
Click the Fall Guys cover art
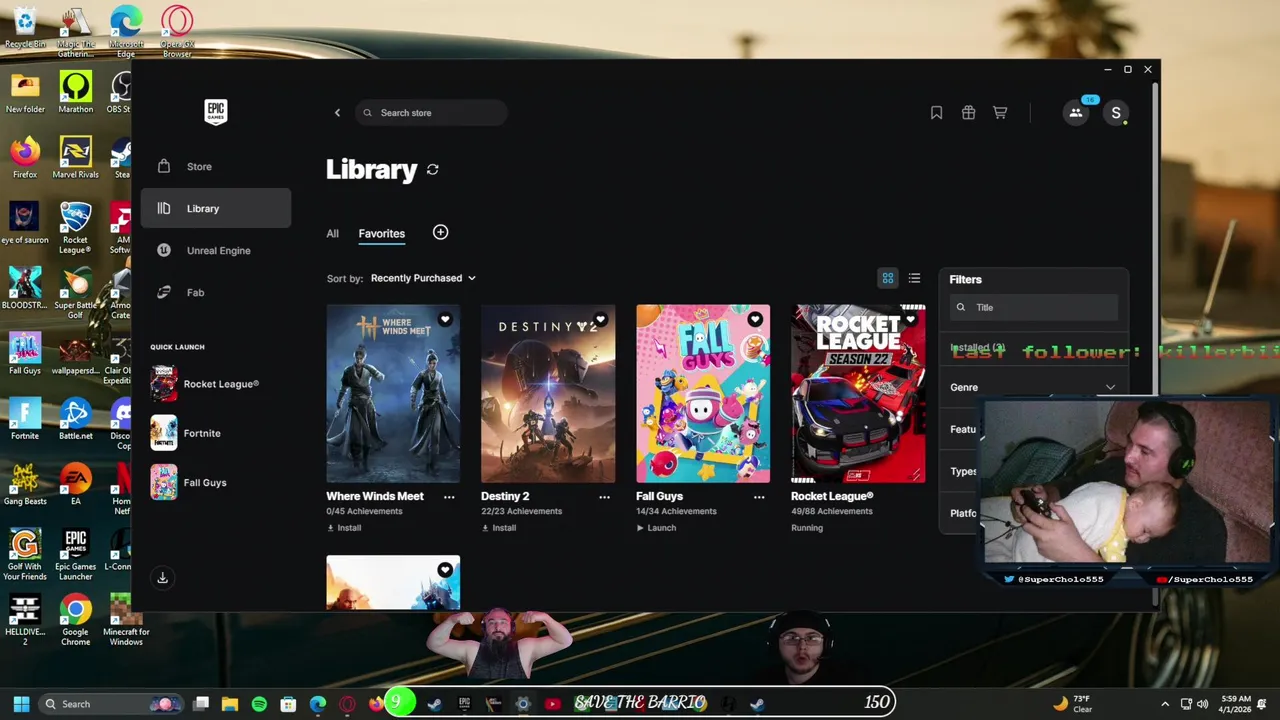point(703,394)
